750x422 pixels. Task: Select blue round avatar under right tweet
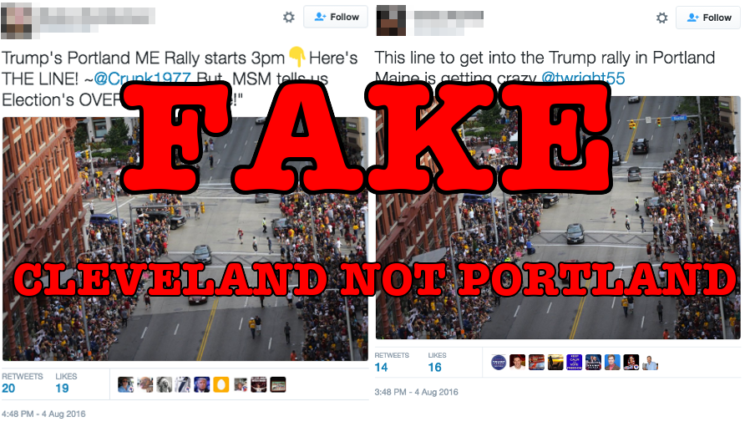pos(498,363)
